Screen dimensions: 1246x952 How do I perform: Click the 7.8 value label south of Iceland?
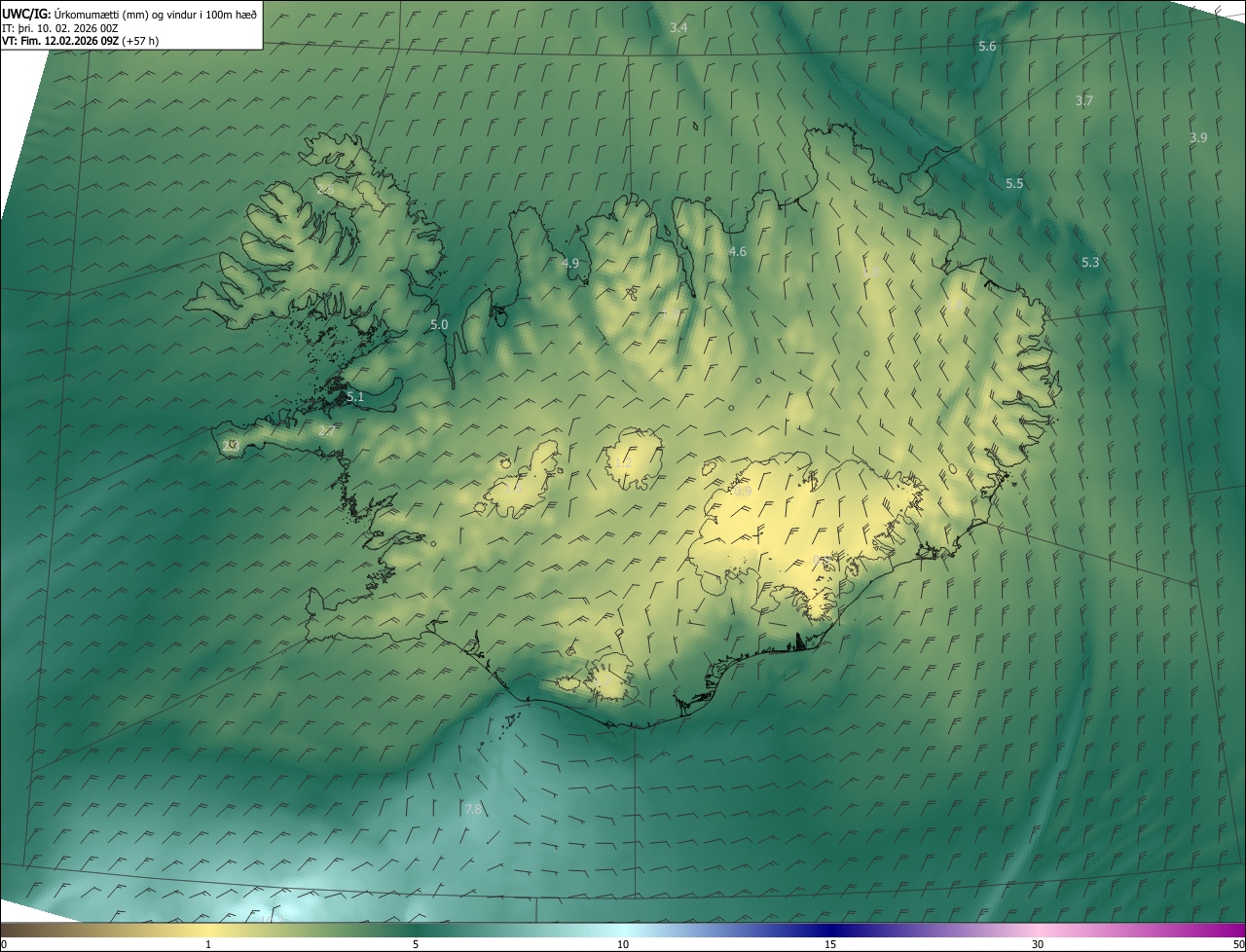coord(473,809)
